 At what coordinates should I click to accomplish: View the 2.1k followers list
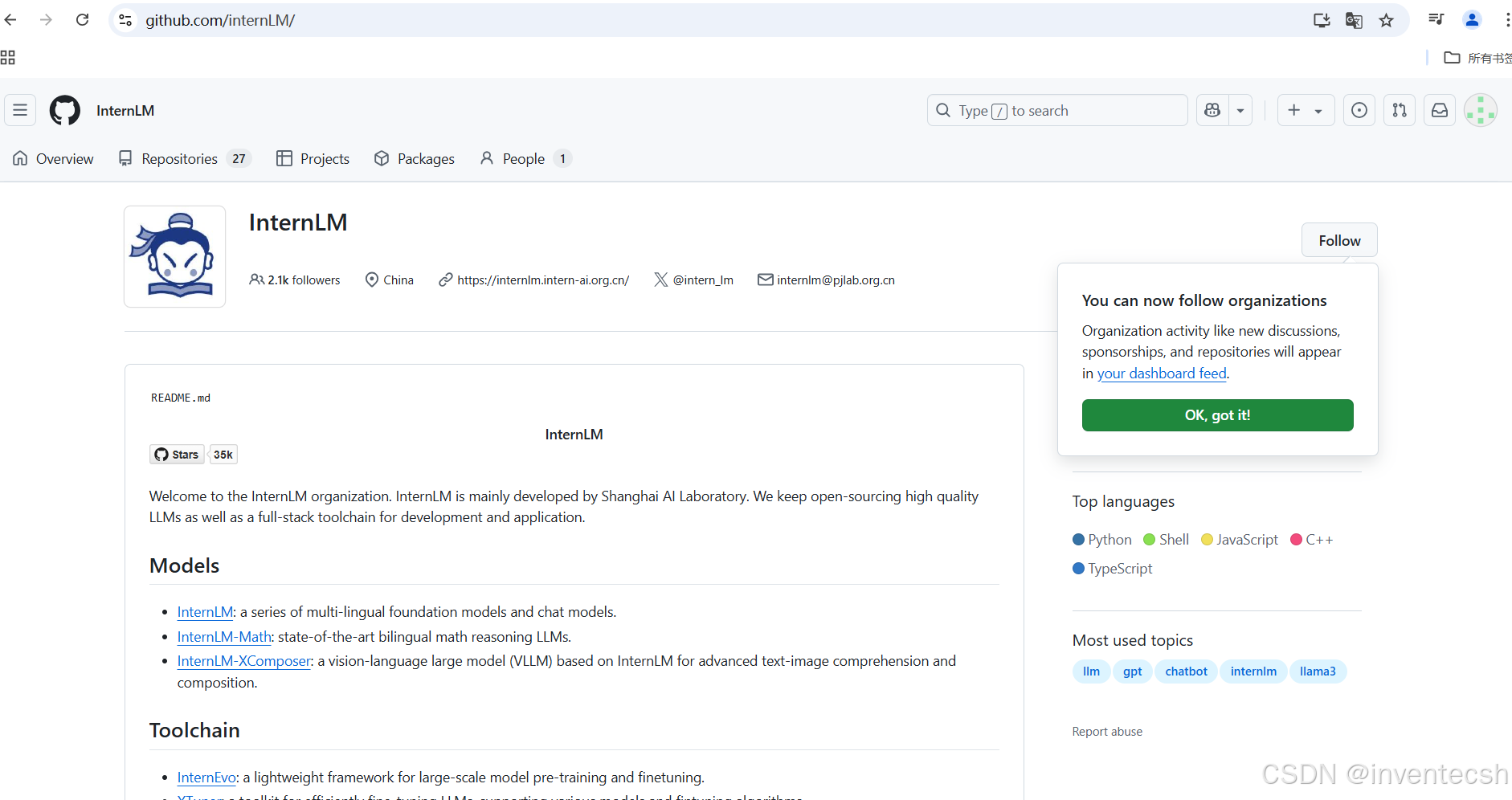tap(295, 280)
